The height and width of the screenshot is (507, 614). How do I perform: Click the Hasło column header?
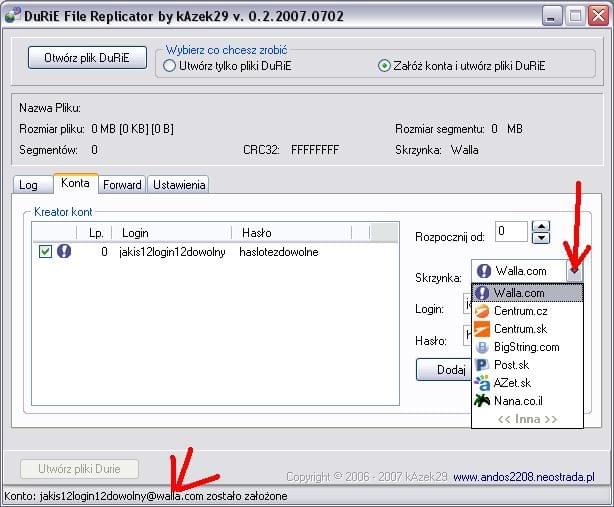[x=292, y=233]
